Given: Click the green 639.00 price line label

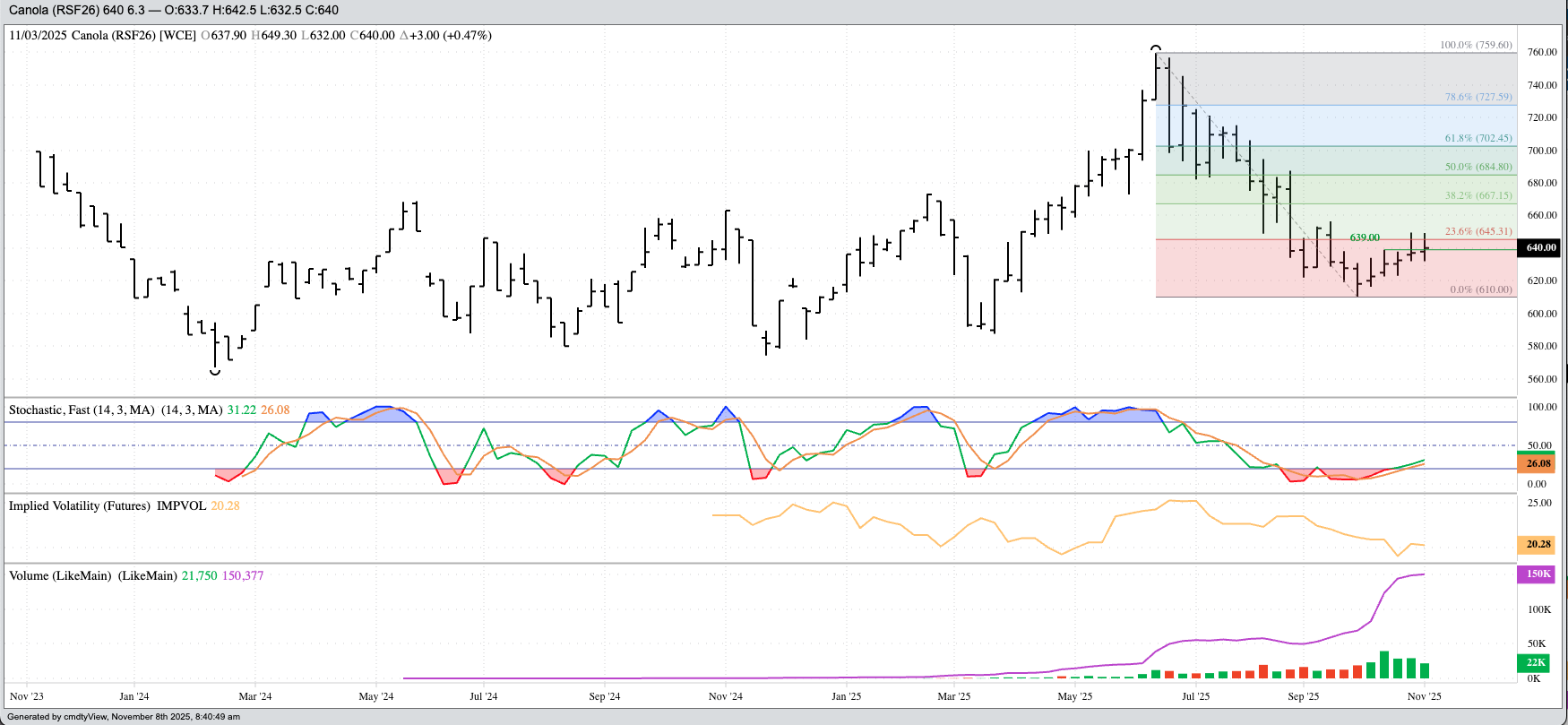Looking at the screenshot, I should tap(1364, 237).
